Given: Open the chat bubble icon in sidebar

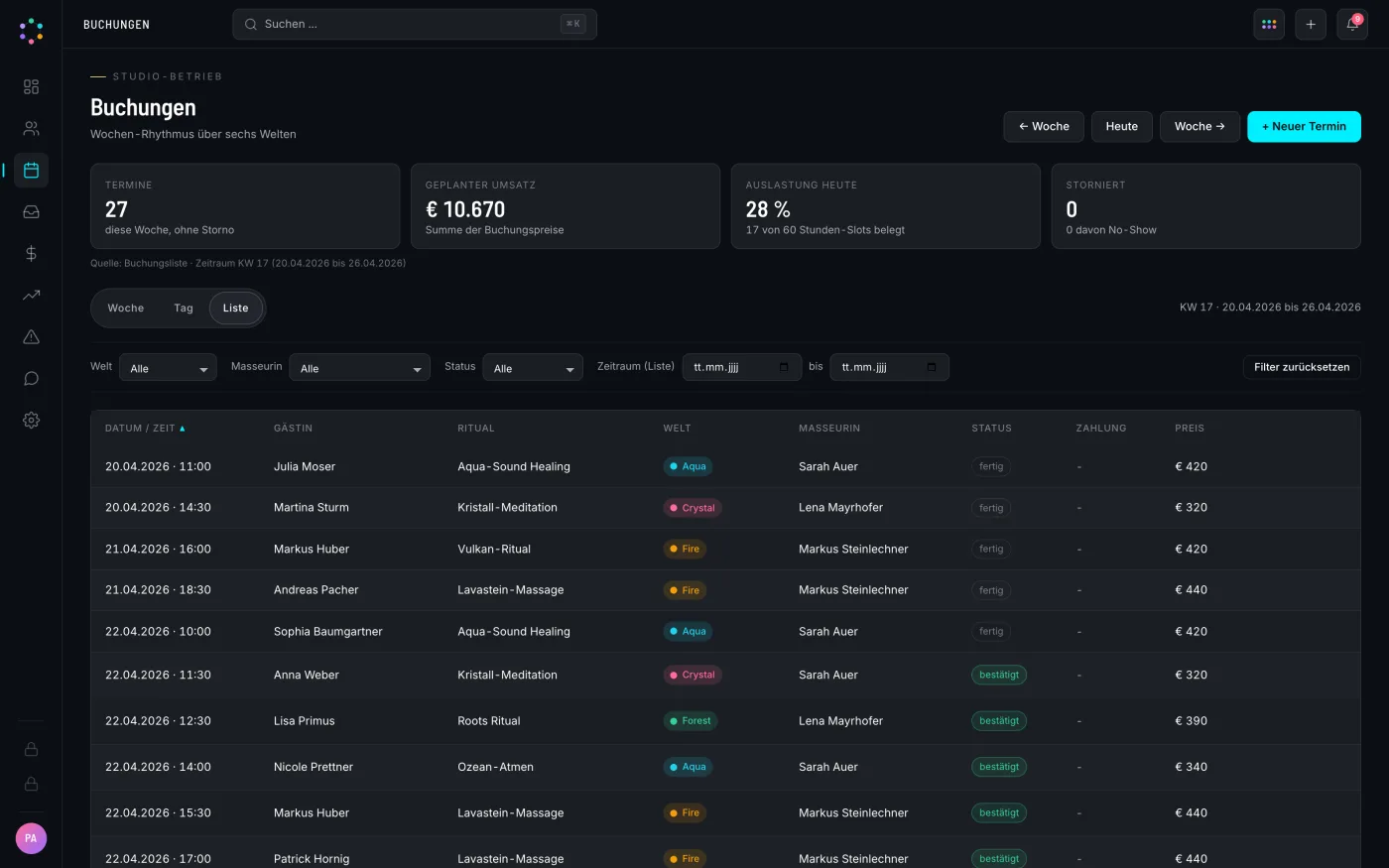Looking at the screenshot, I should point(31,379).
